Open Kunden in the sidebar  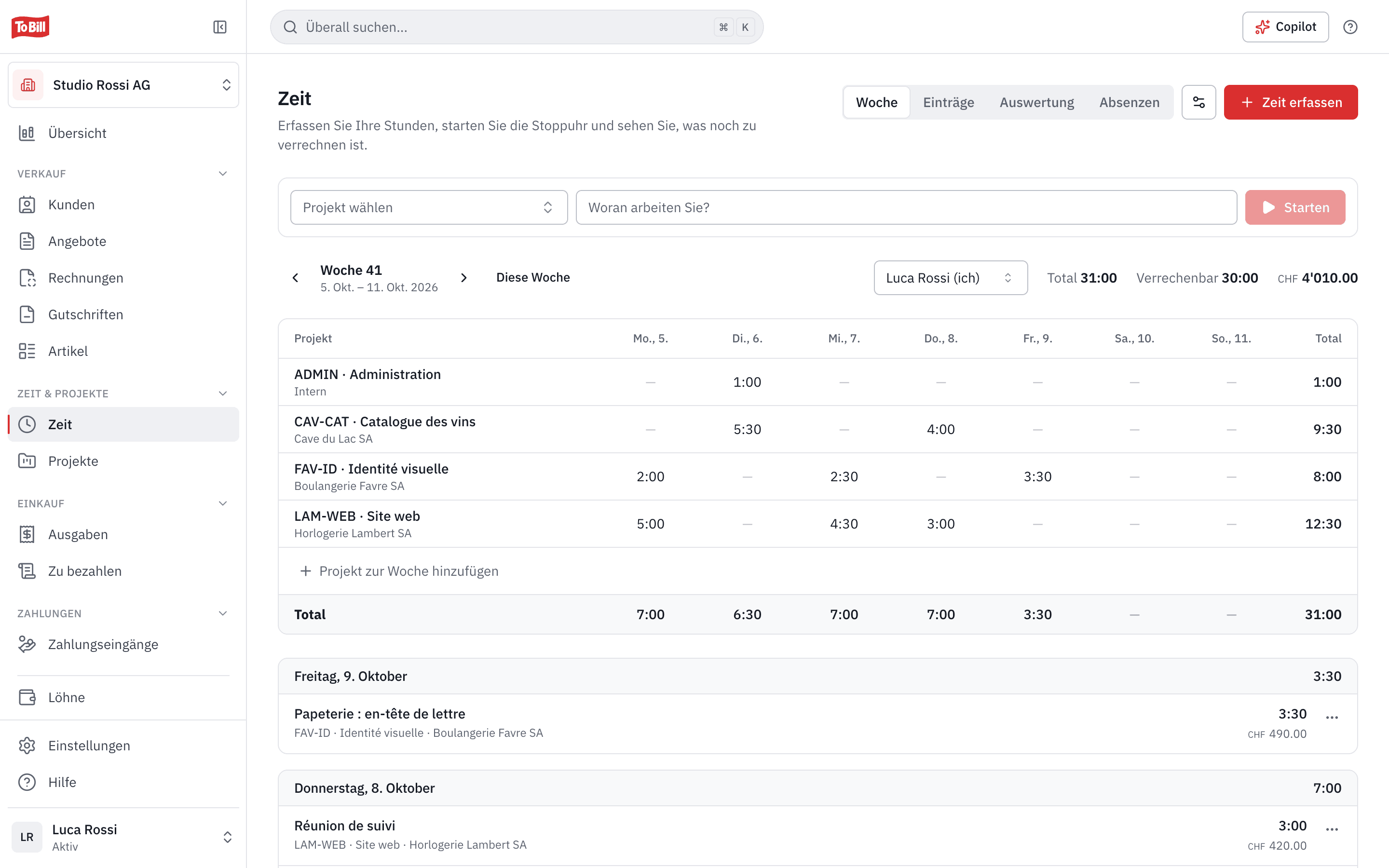point(123,205)
